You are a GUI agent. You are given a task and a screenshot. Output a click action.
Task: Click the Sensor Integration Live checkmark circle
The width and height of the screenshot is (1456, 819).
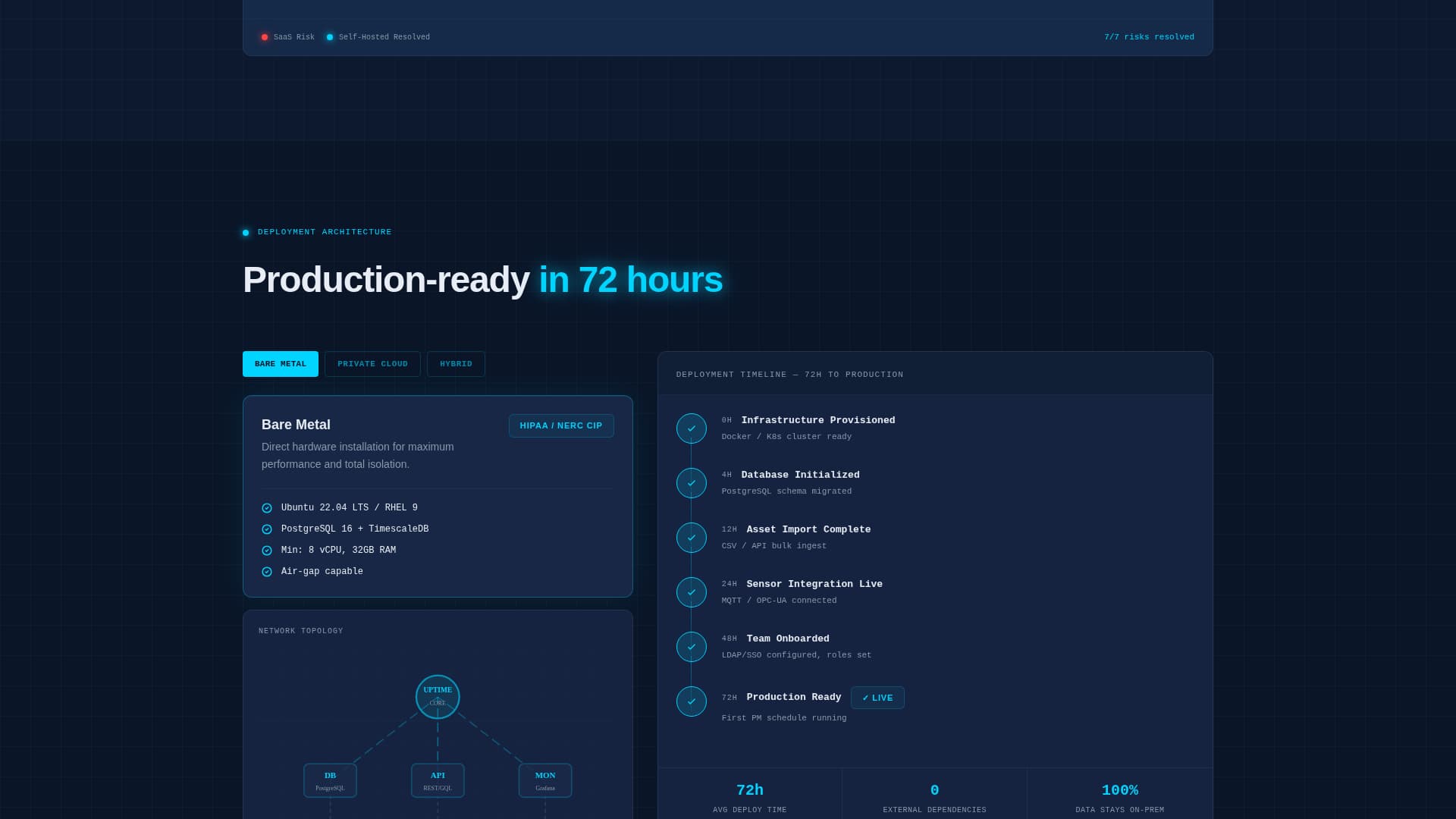[x=692, y=592]
